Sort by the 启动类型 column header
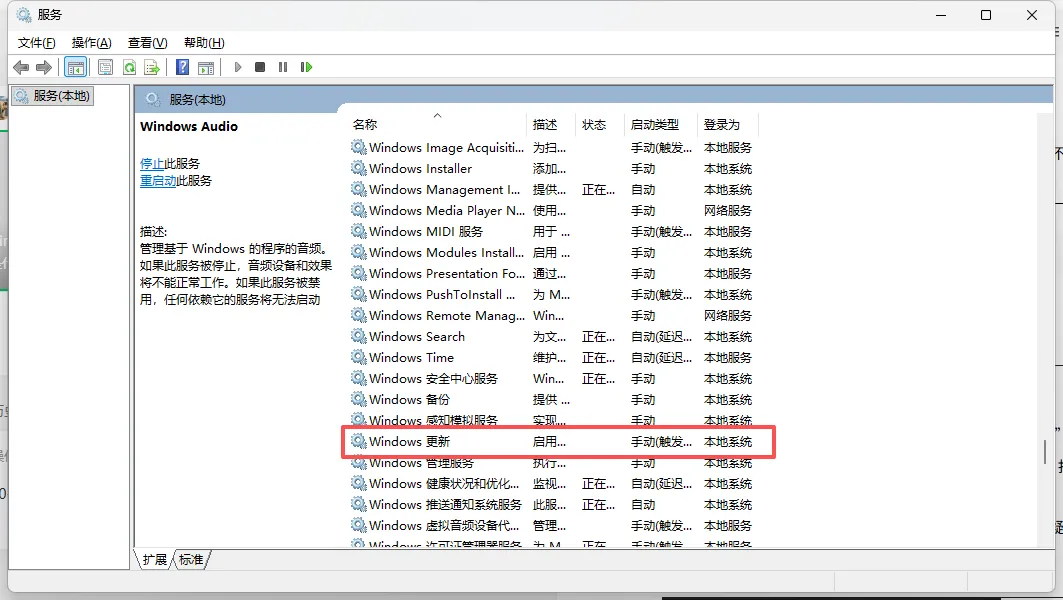1063x600 pixels. [661, 125]
